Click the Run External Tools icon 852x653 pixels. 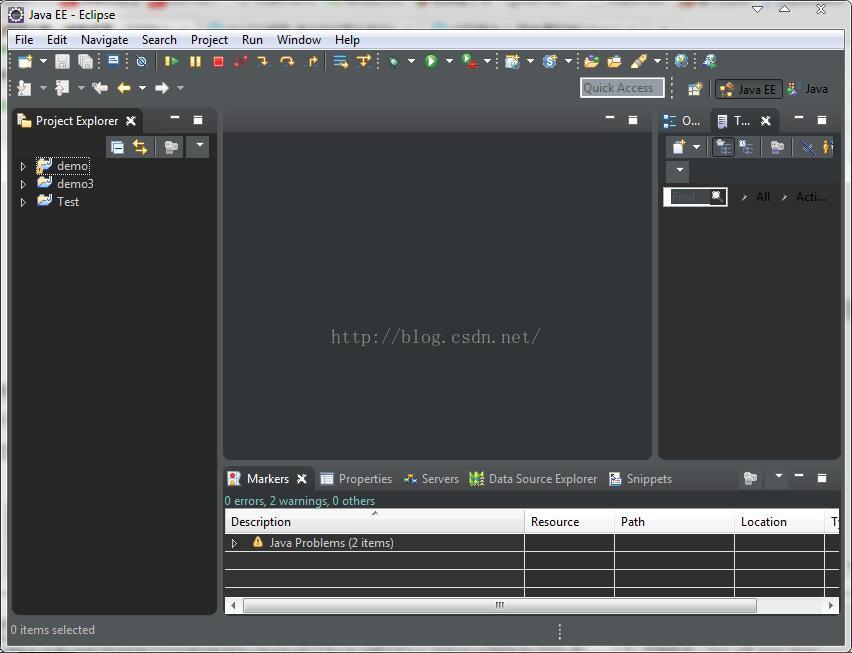(x=469, y=61)
